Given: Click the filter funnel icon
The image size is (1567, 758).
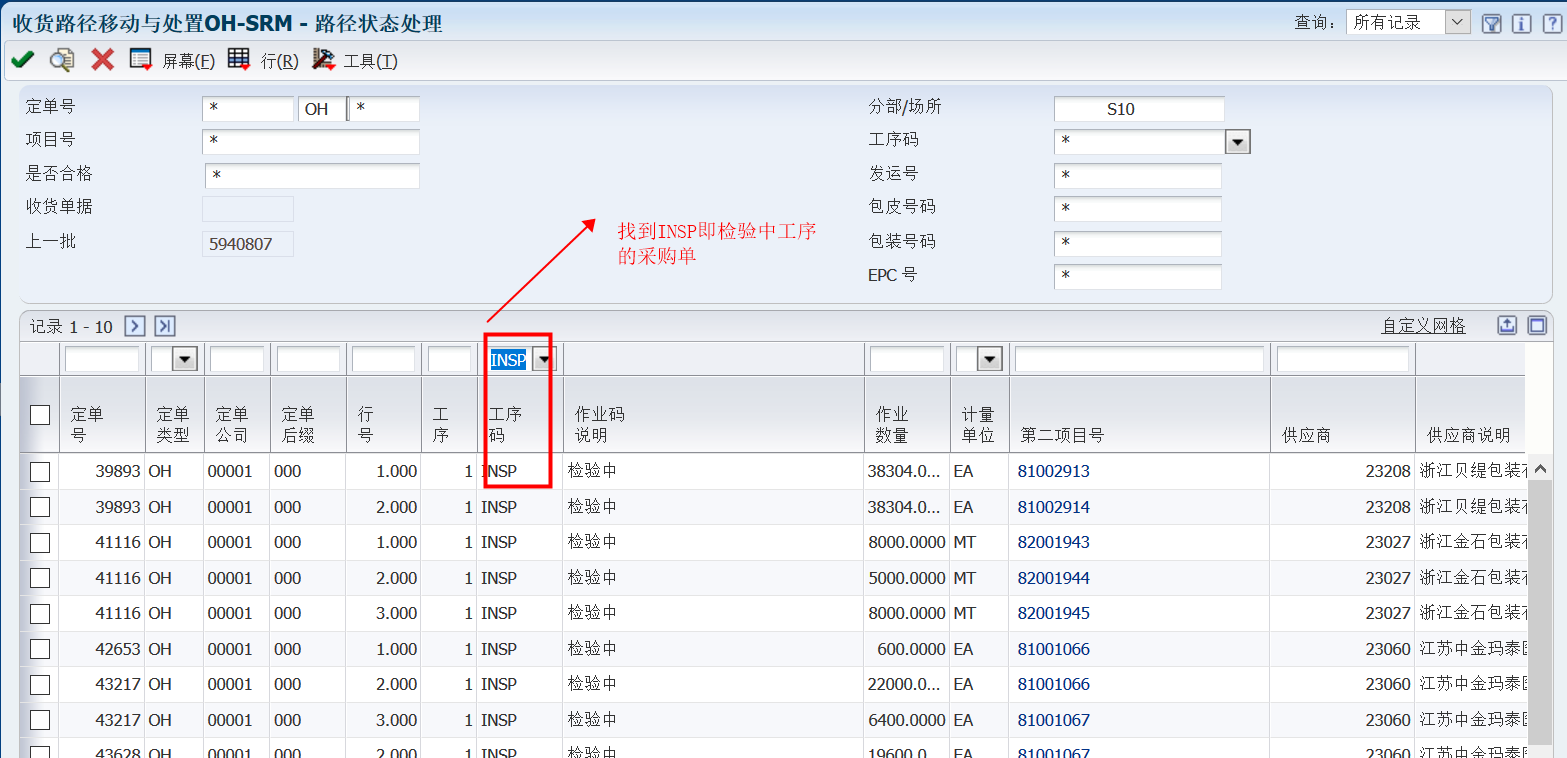Looking at the screenshot, I should tap(1491, 23).
